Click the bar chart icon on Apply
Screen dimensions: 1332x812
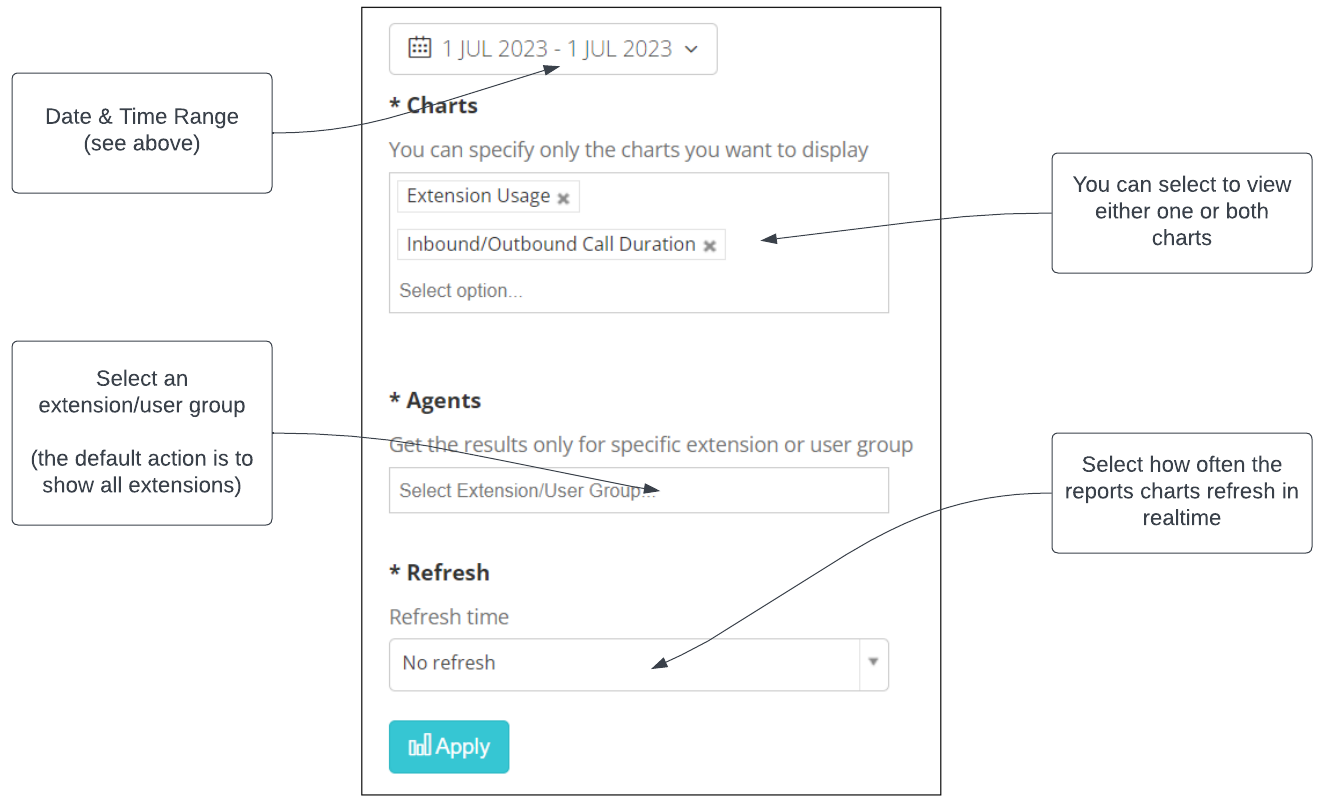[420, 746]
